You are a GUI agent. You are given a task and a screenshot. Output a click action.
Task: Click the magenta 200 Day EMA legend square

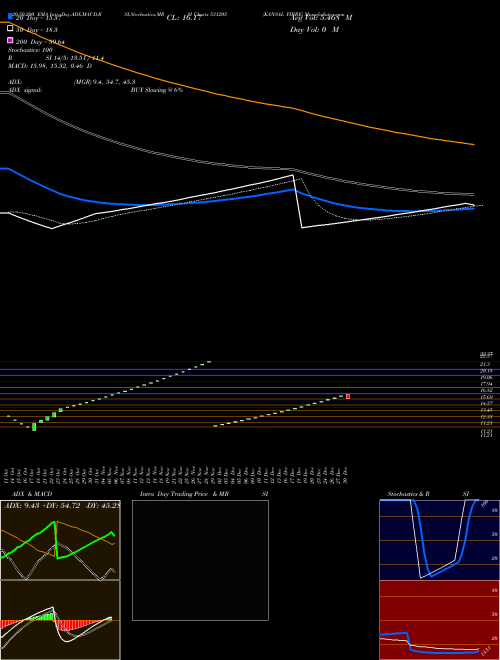[11, 40]
